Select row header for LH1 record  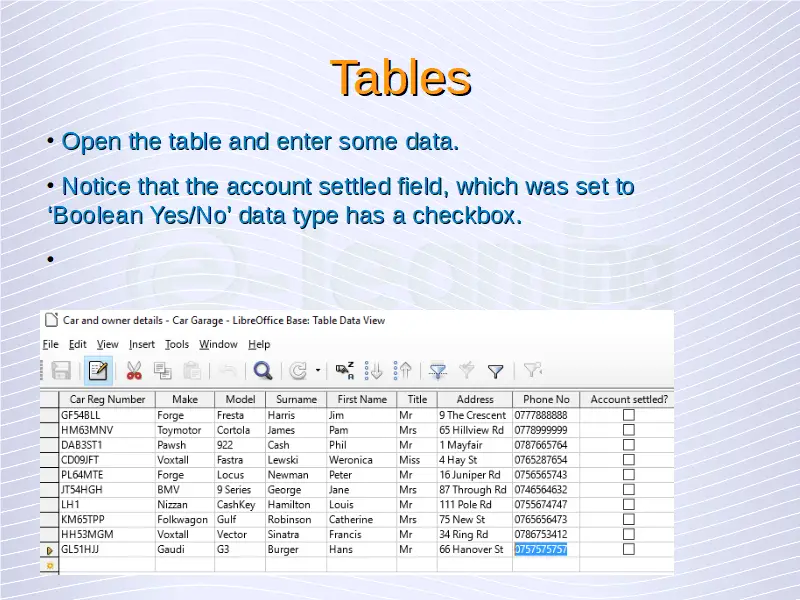[x=49, y=504]
